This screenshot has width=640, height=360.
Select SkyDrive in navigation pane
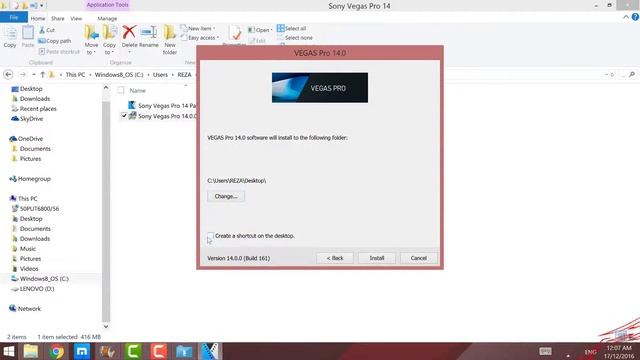click(x=27, y=119)
